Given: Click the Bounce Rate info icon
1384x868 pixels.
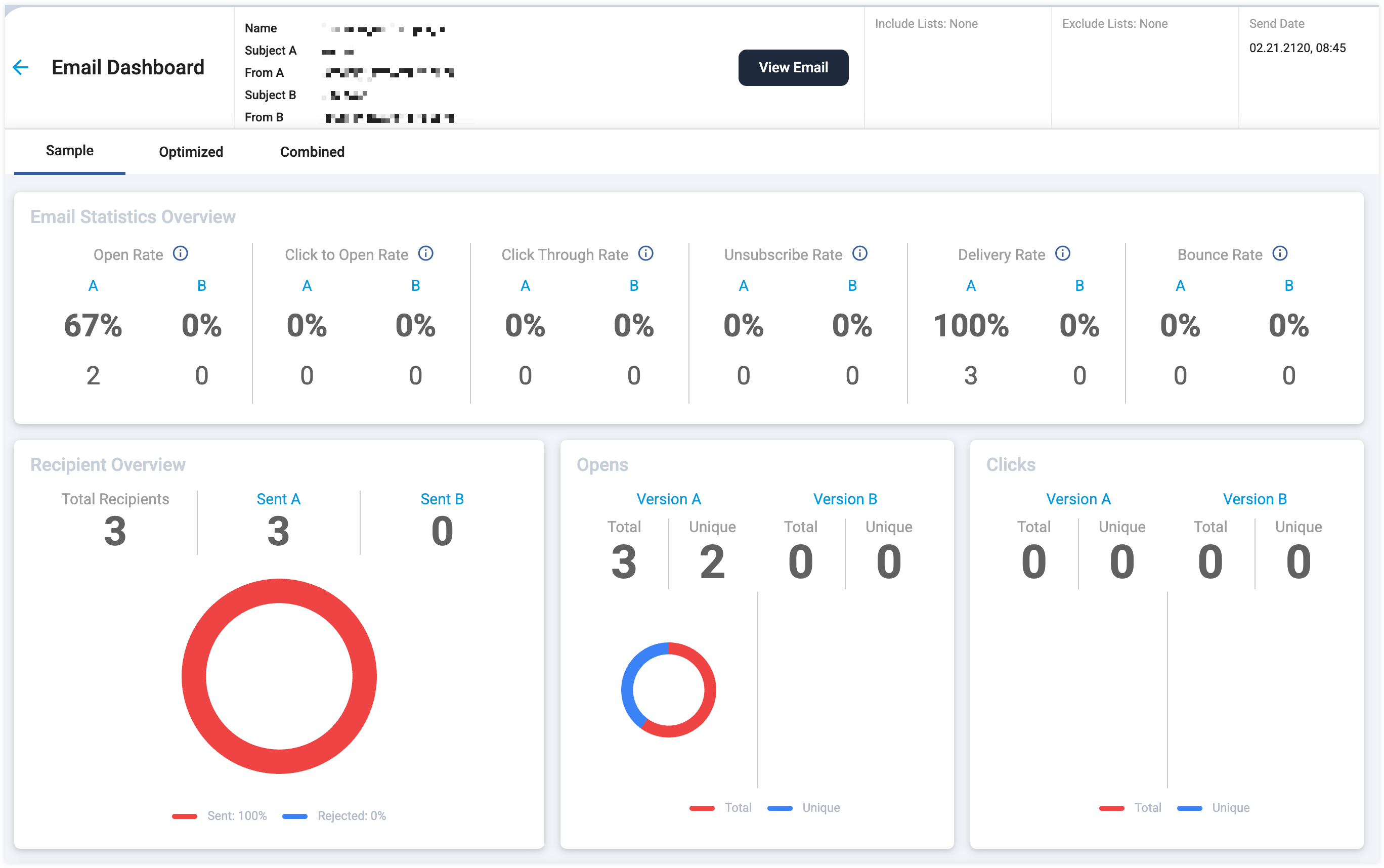Looking at the screenshot, I should coord(1279,253).
